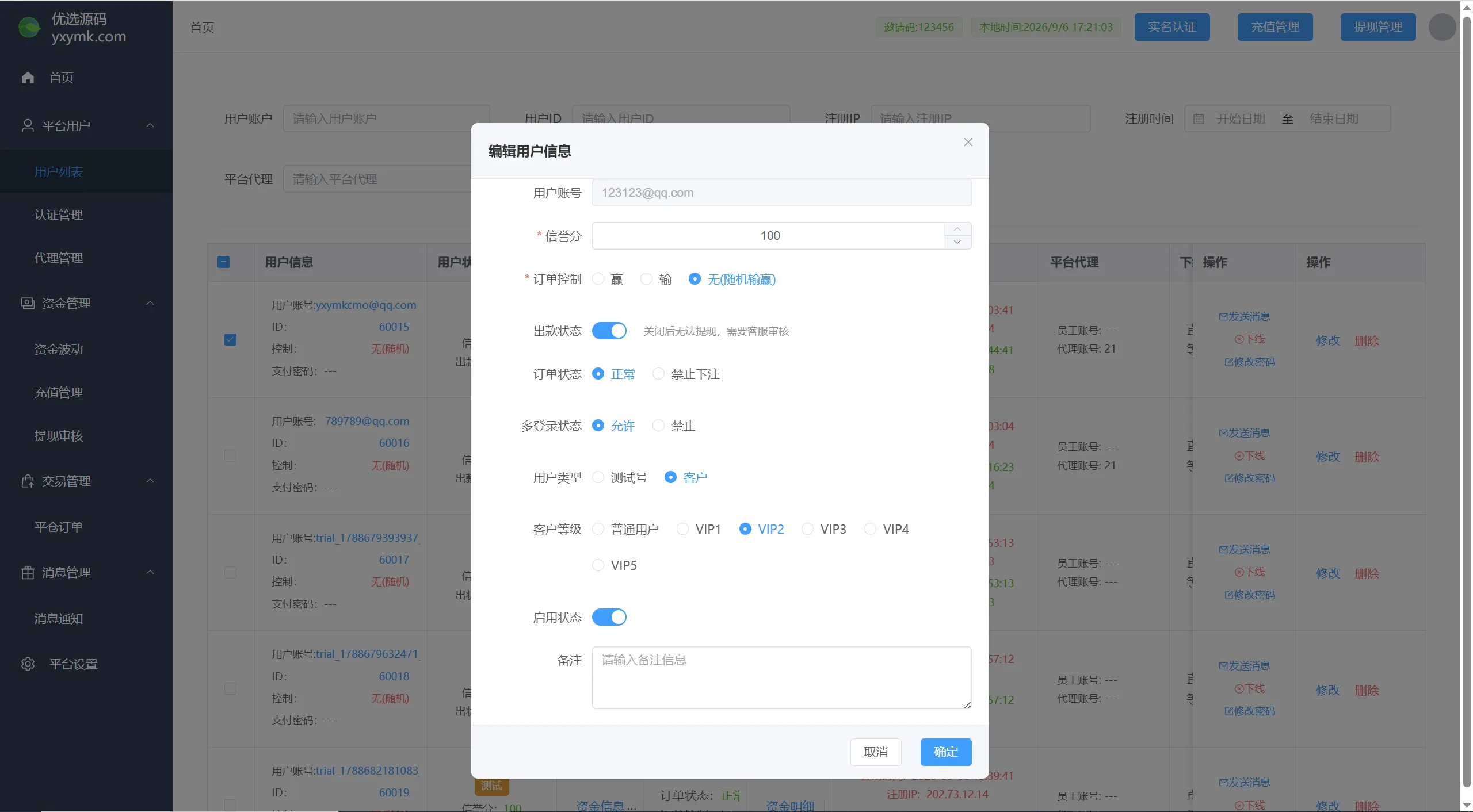
Task: Click the 信誉分 number input
Action: [x=769, y=236]
